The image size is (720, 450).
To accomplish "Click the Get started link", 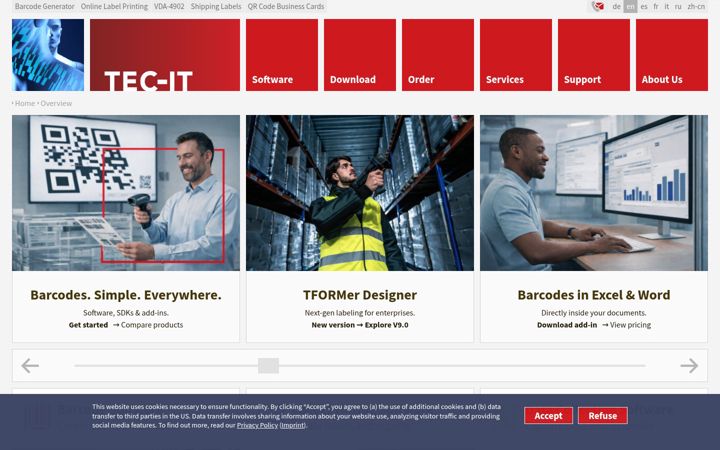I will 88,325.
